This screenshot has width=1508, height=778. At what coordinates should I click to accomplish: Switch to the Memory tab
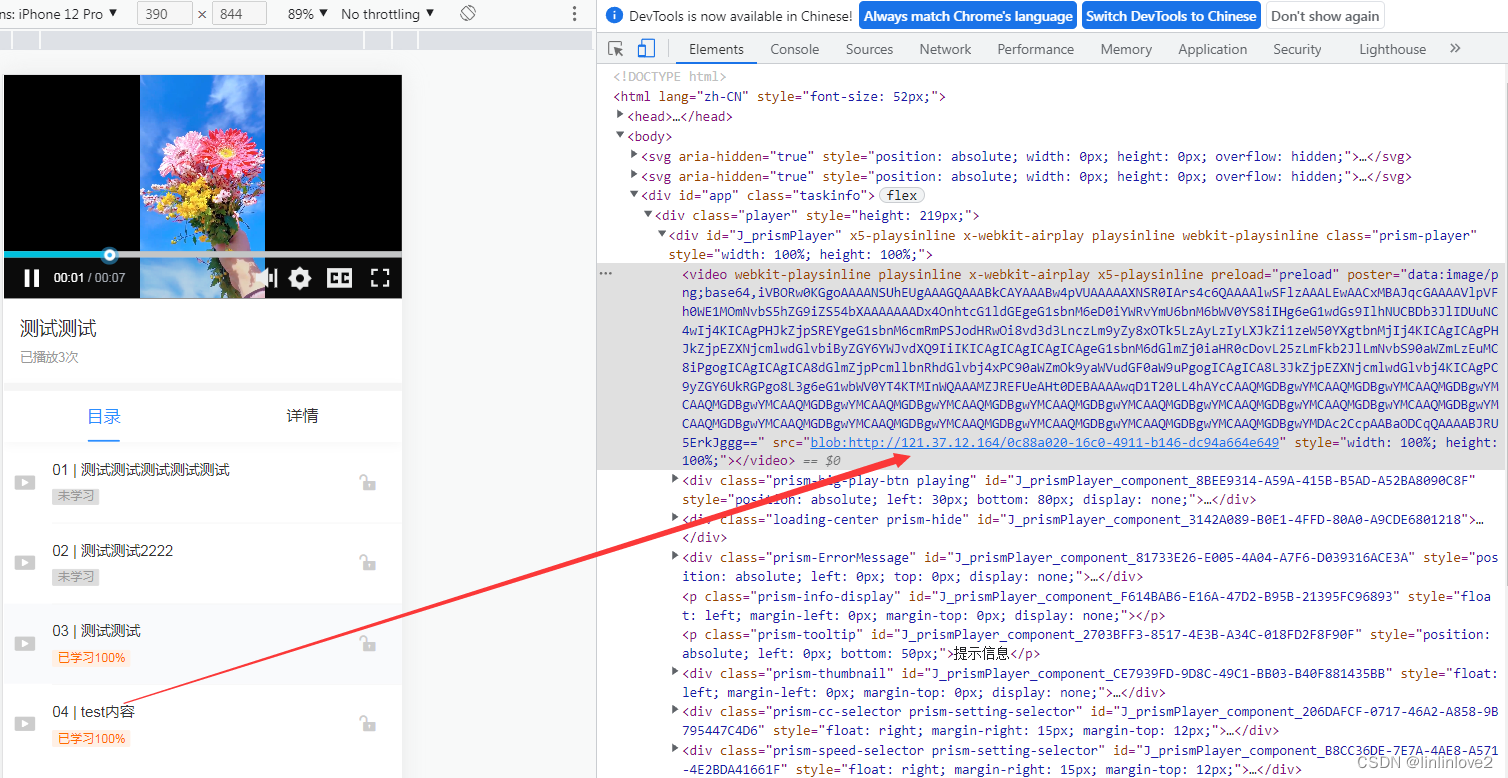[x=1126, y=49]
